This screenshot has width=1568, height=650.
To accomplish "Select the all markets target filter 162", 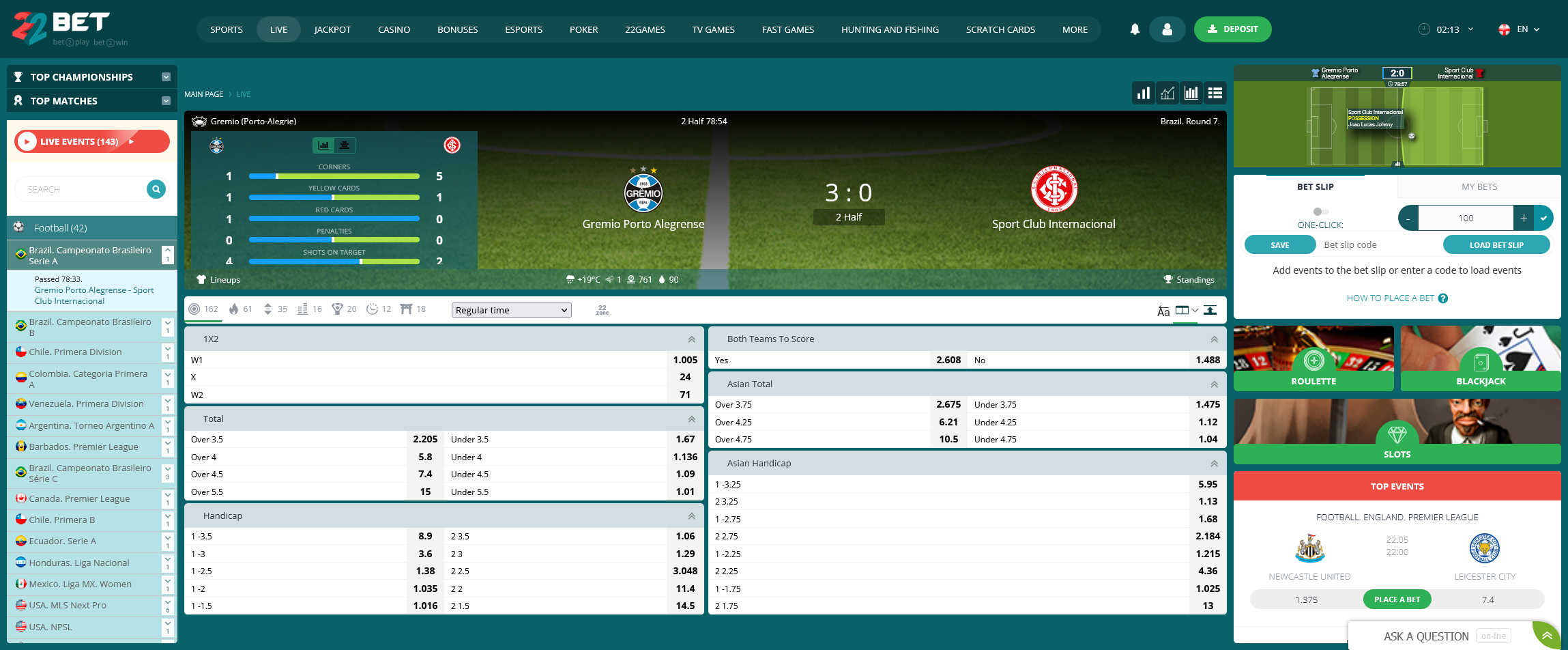I will tap(203, 309).
